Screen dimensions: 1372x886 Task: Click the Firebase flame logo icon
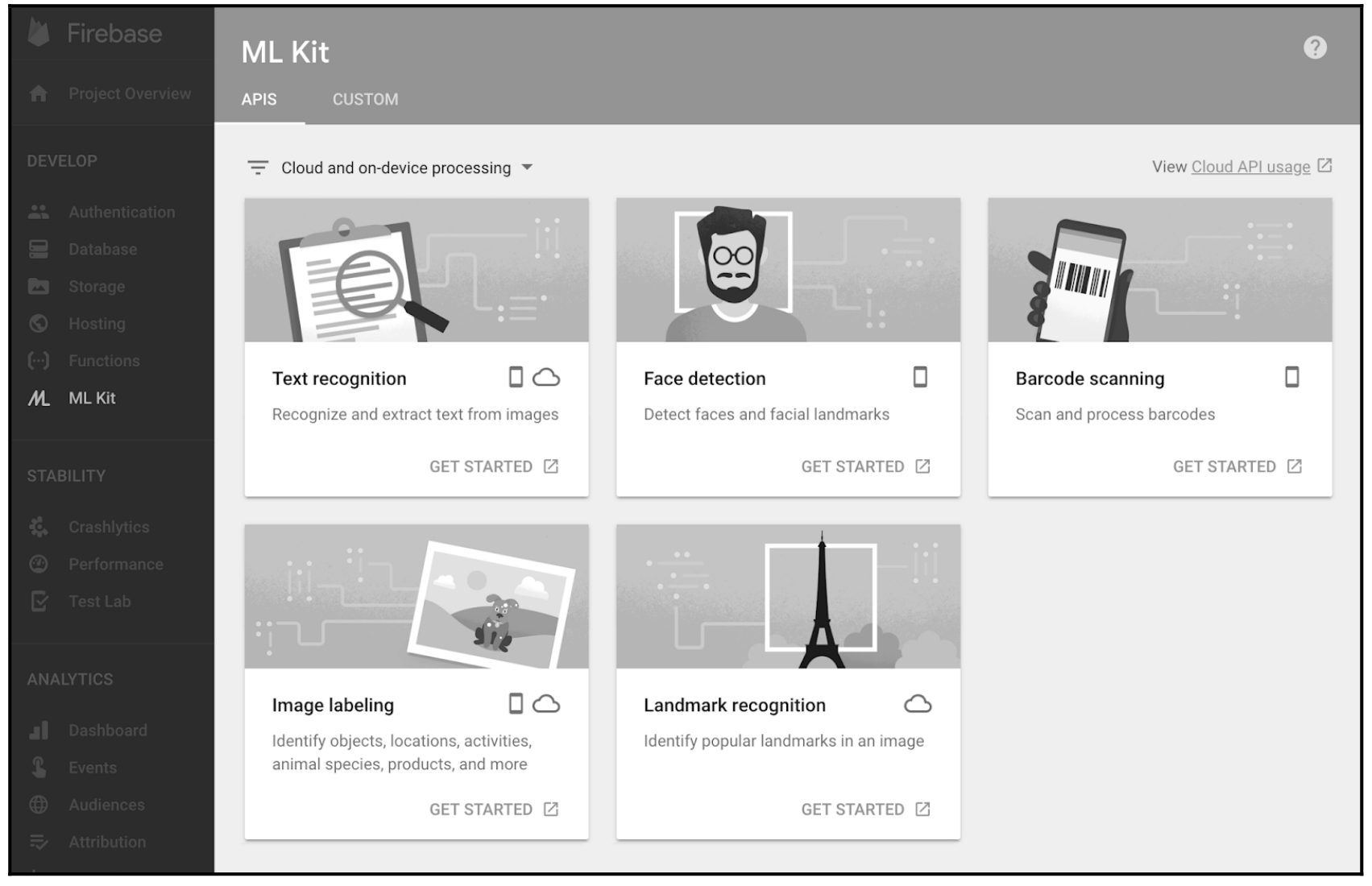point(39,32)
